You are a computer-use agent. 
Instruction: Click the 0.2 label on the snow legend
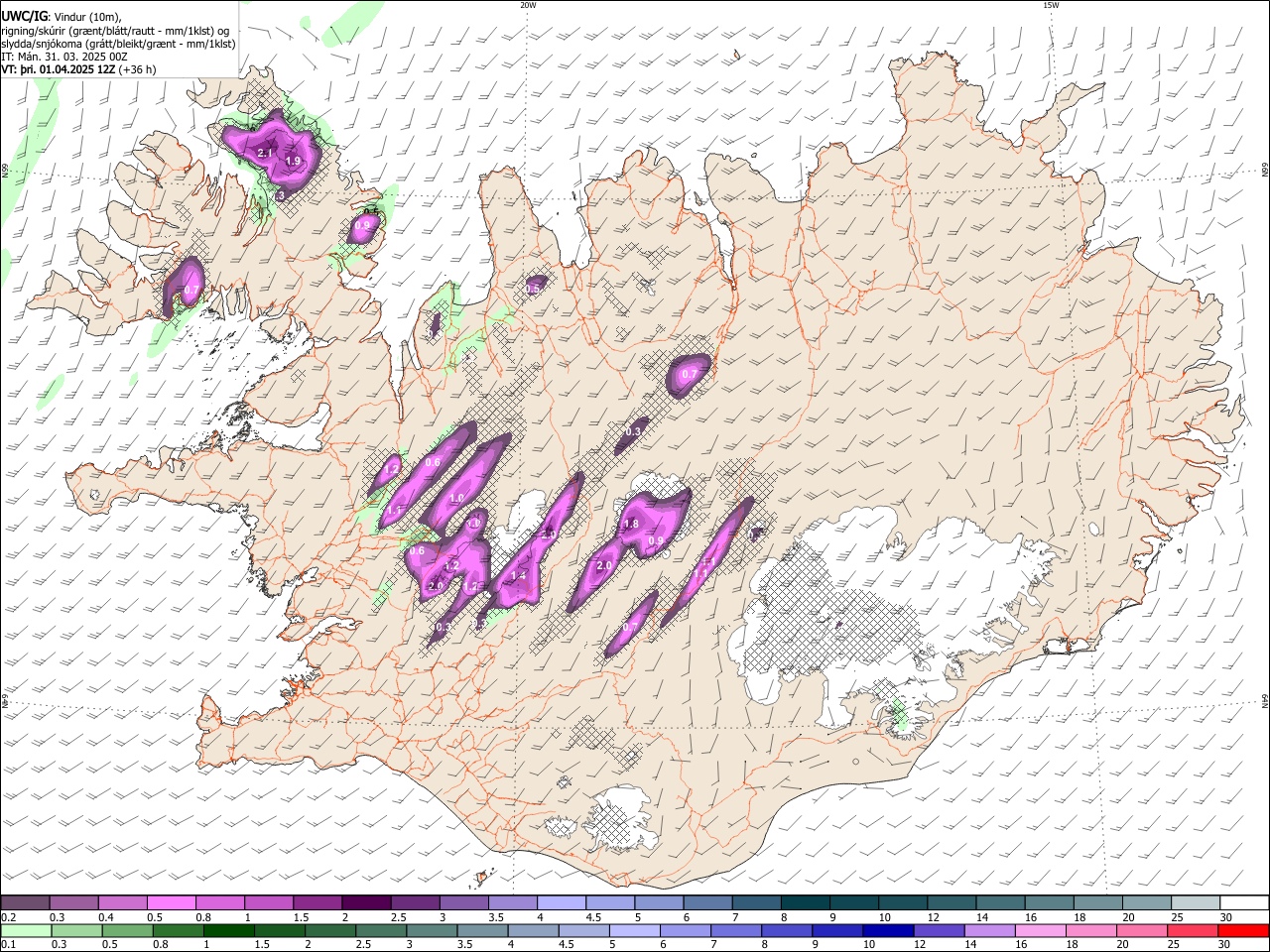coord(8,917)
